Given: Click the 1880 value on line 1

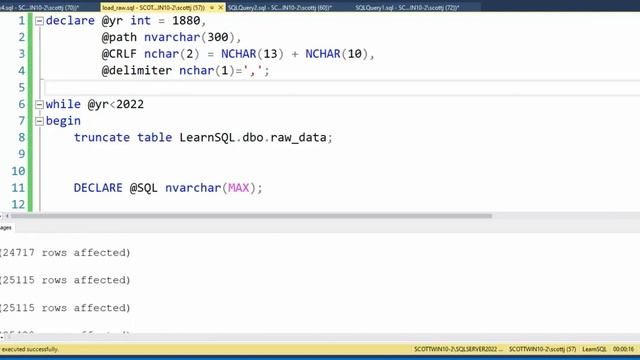Looking at the screenshot, I should point(186,20).
